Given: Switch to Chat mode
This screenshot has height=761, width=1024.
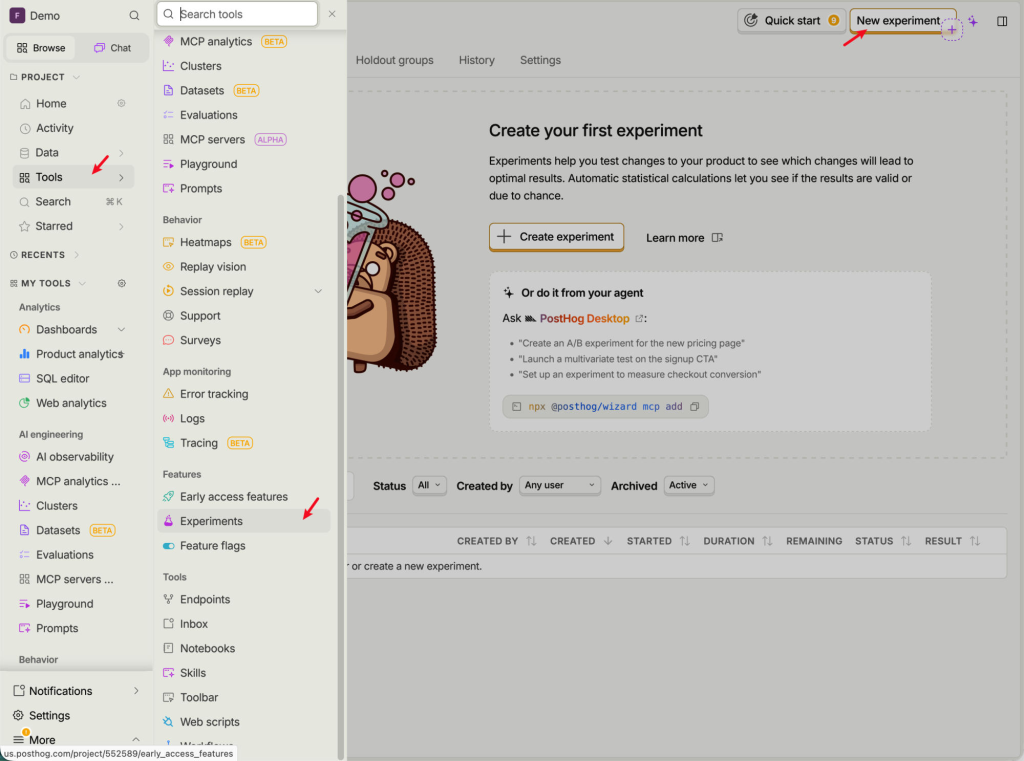Looking at the screenshot, I should 112,48.
